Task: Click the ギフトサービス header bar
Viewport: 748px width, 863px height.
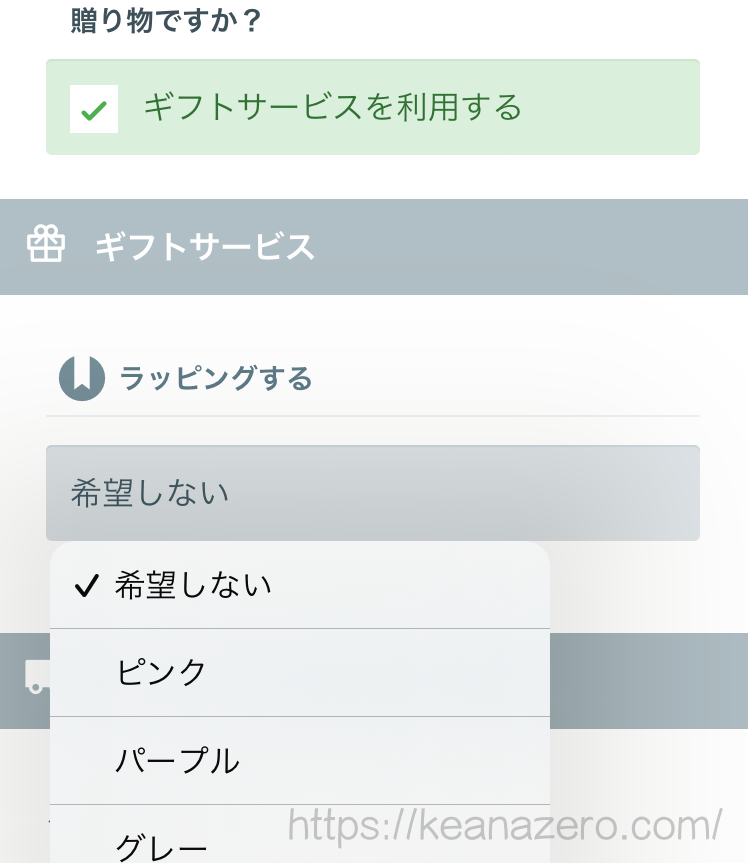Action: click(374, 245)
